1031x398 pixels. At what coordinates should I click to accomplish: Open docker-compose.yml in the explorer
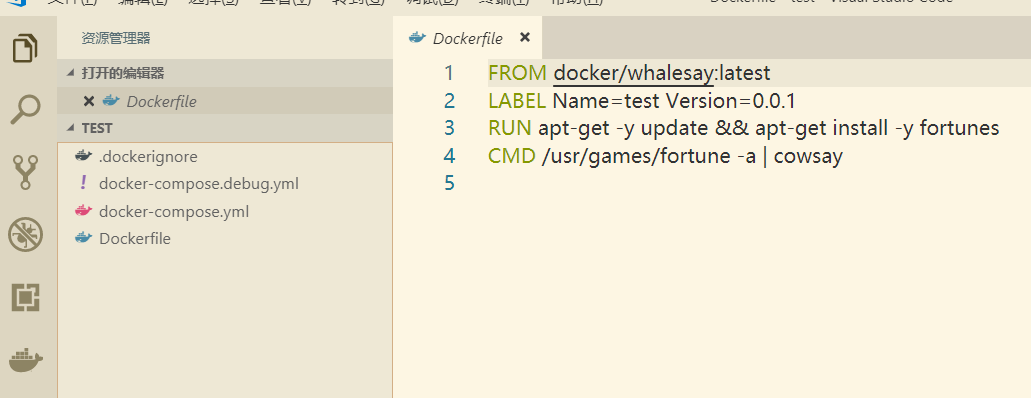pos(225,211)
